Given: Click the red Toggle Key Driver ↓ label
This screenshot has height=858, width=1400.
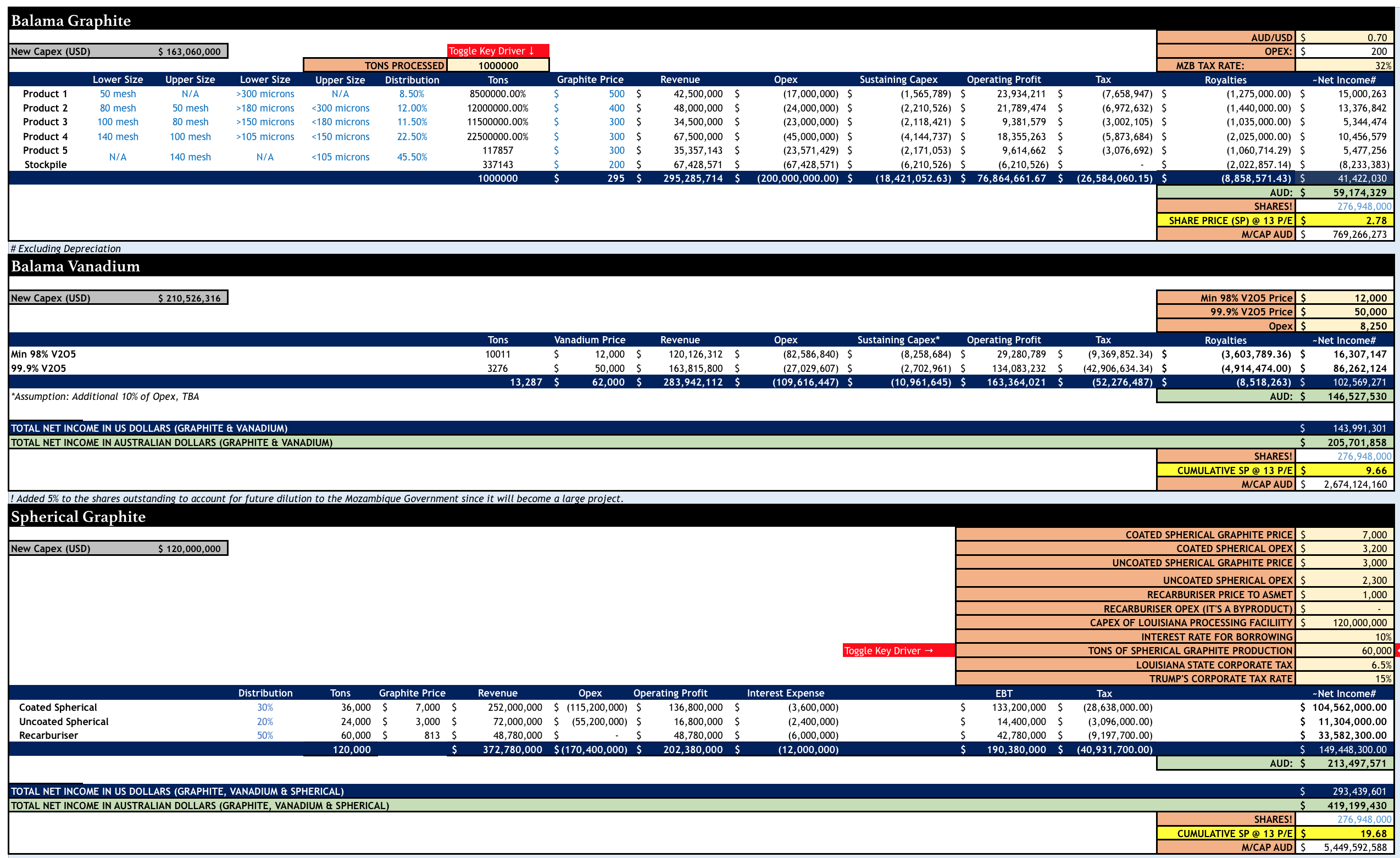Looking at the screenshot, I should [498, 51].
